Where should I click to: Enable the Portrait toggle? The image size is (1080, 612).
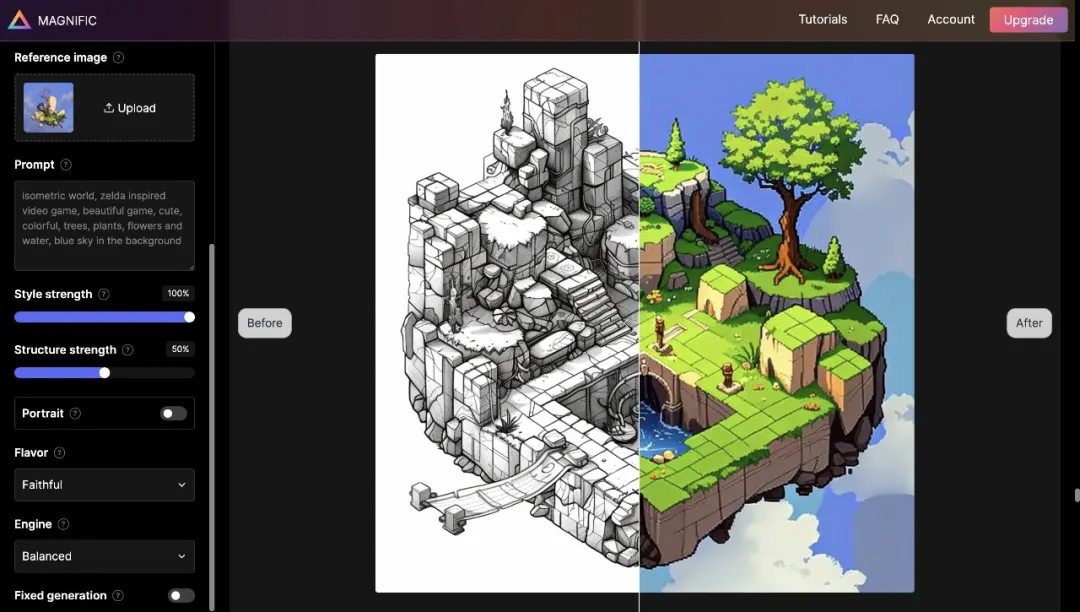(x=173, y=414)
